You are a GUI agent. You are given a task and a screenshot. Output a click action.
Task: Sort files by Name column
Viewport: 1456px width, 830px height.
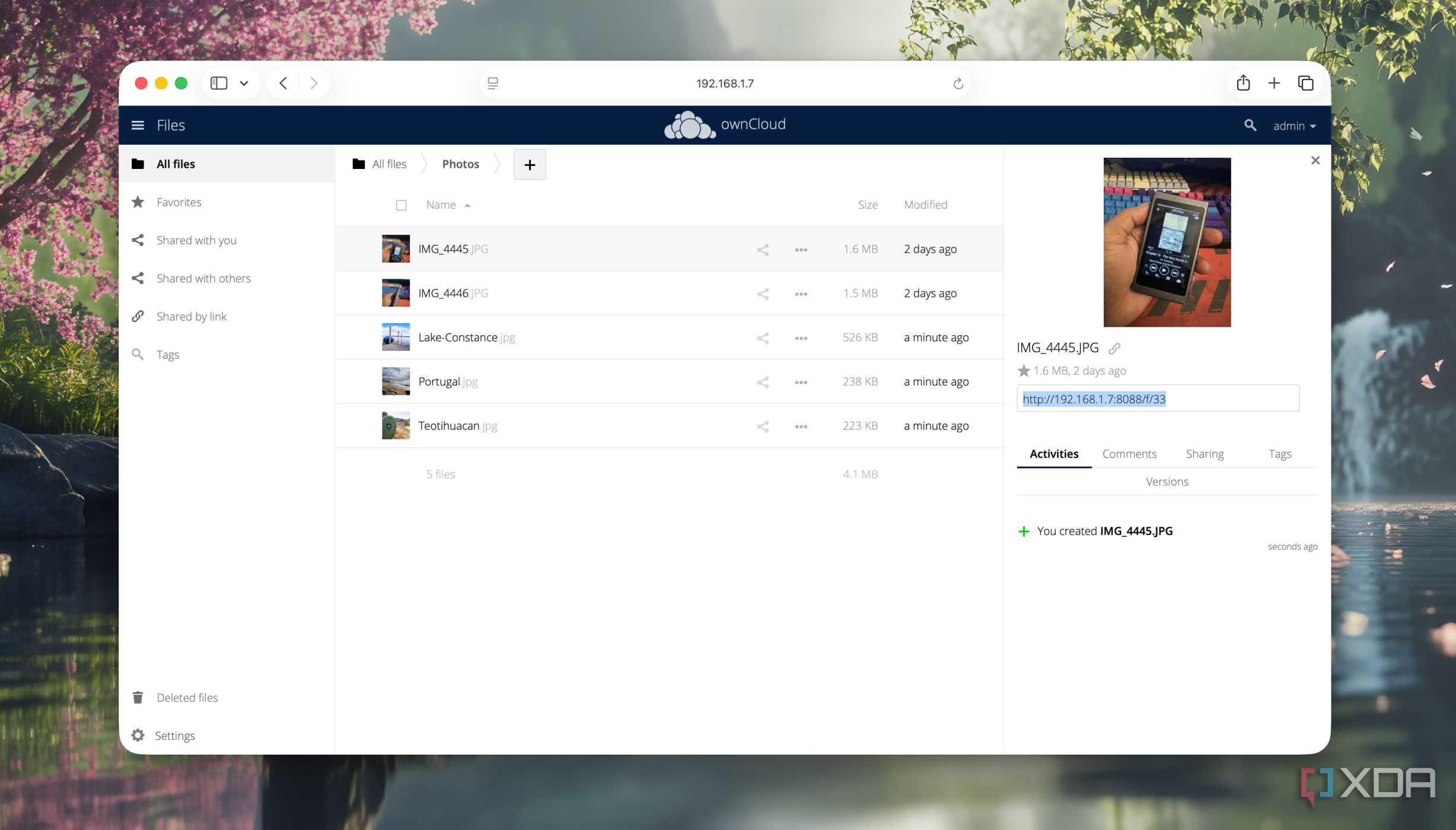(x=441, y=205)
